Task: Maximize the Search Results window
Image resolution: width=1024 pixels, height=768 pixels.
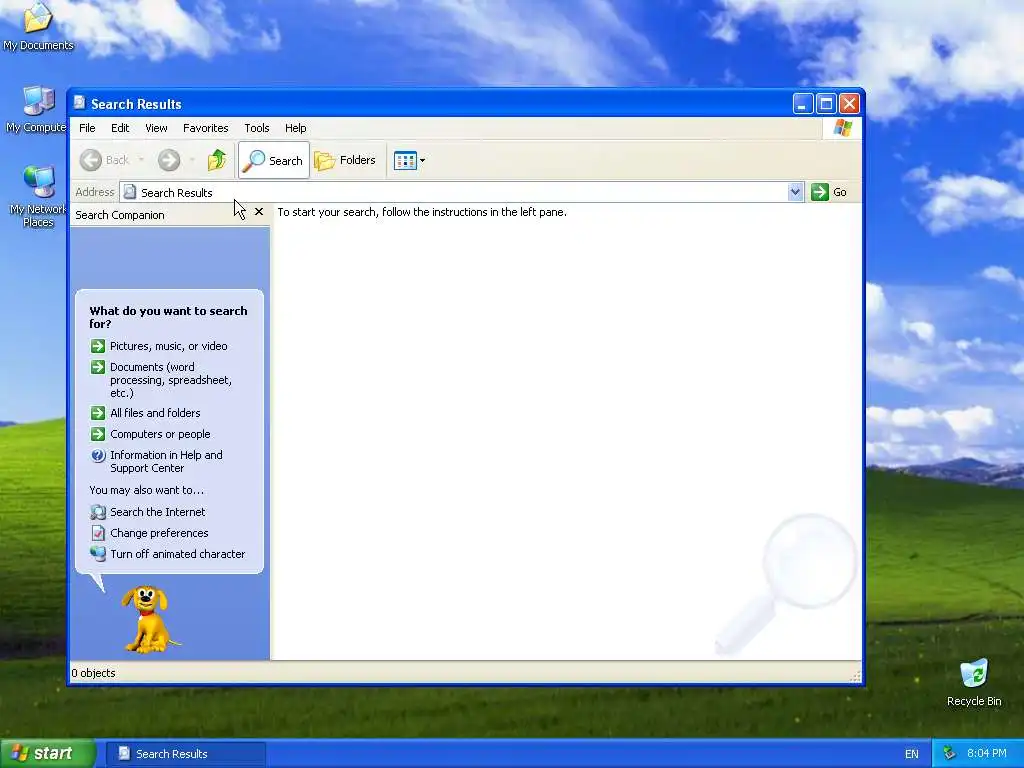Action: coord(826,104)
